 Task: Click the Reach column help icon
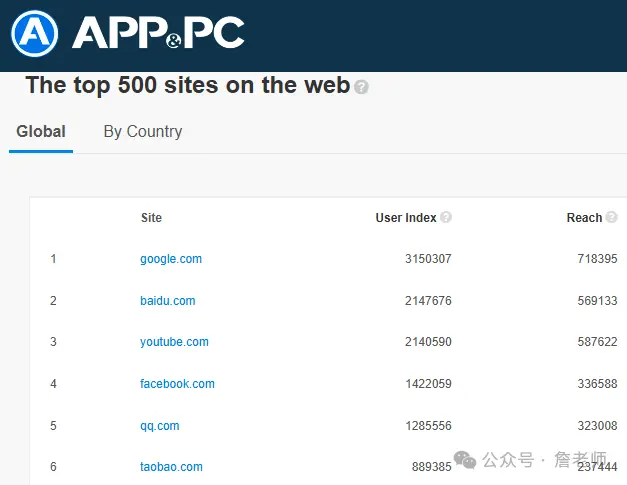tap(611, 217)
